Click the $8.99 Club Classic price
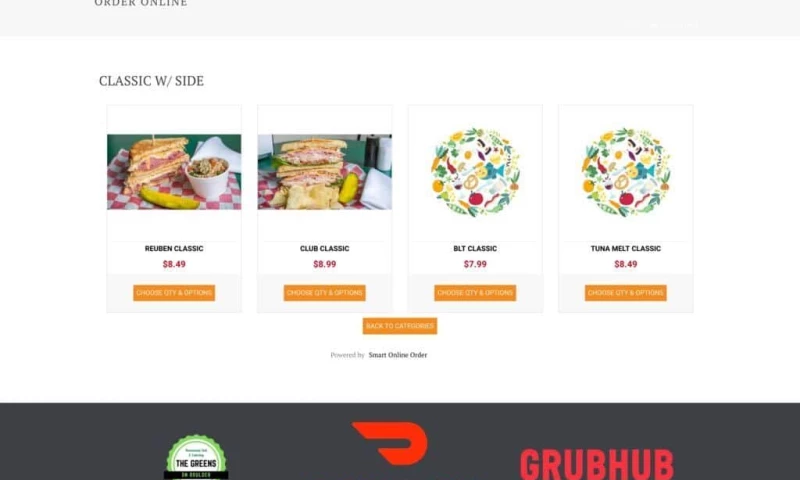This screenshot has width=800, height=480. coord(324,264)
